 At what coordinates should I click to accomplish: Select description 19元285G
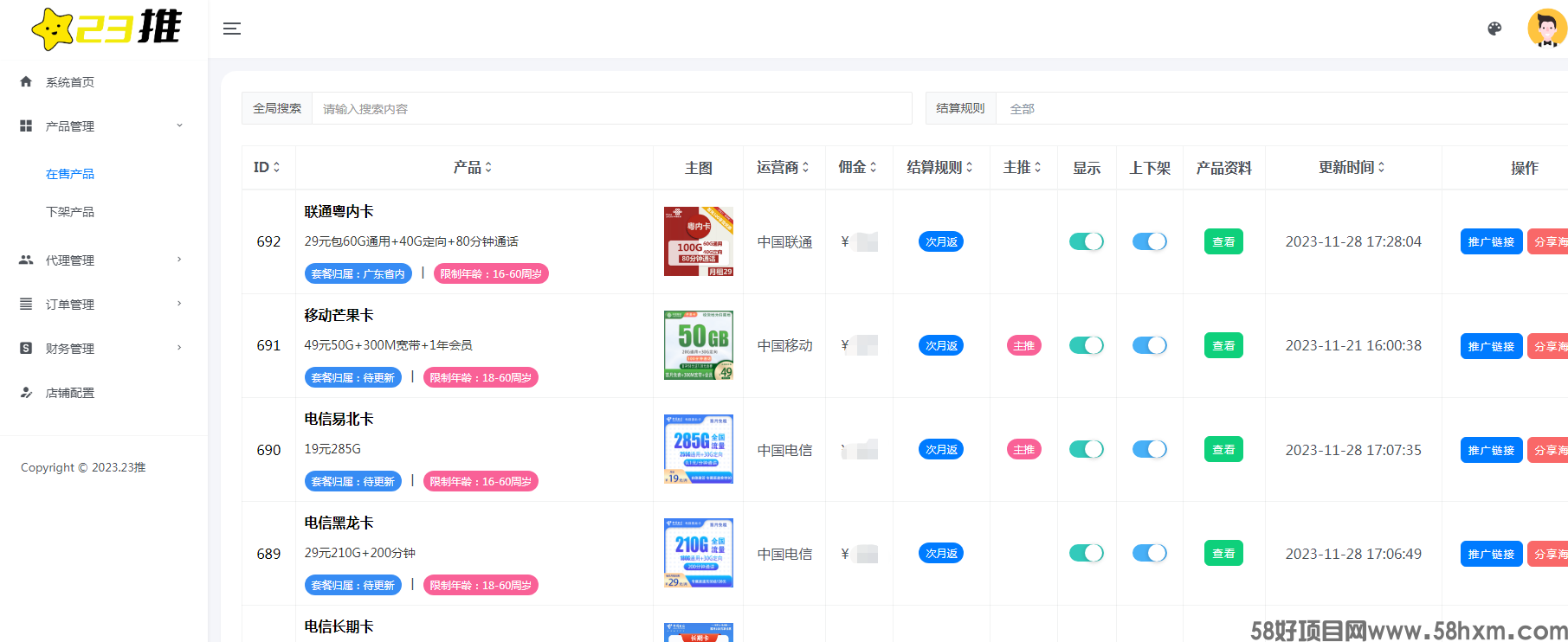[332, 449]
